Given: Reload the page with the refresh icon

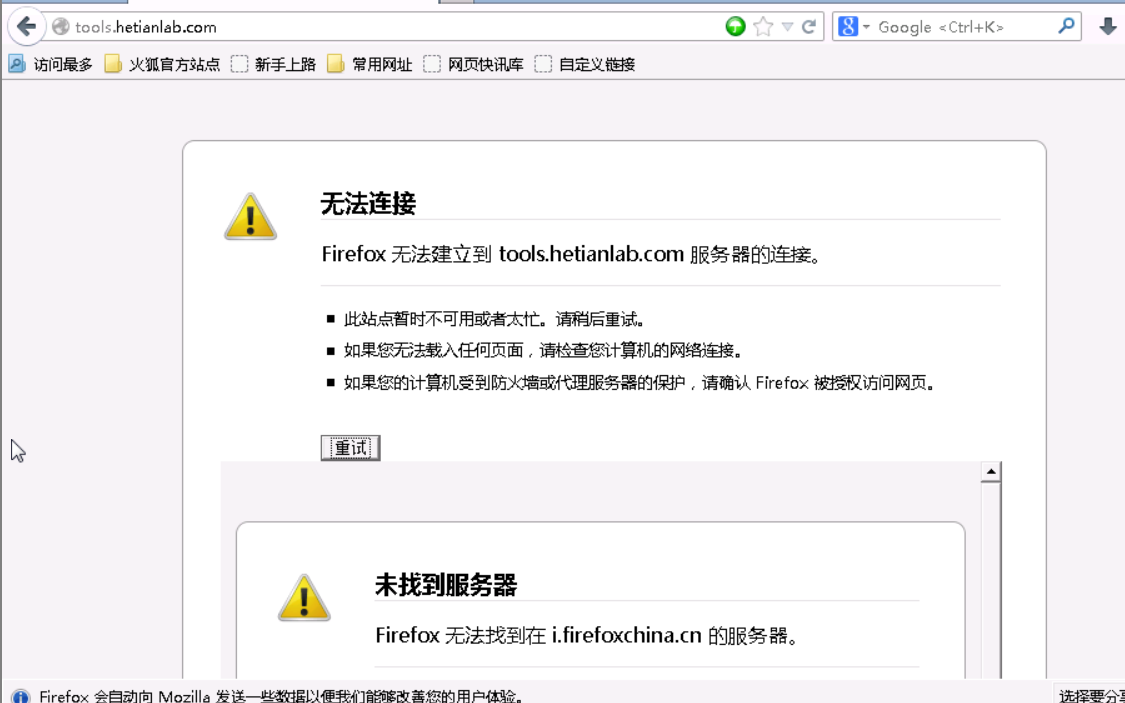Looking at the screenshot, I should pyautogui.click(x=809, y=27).
